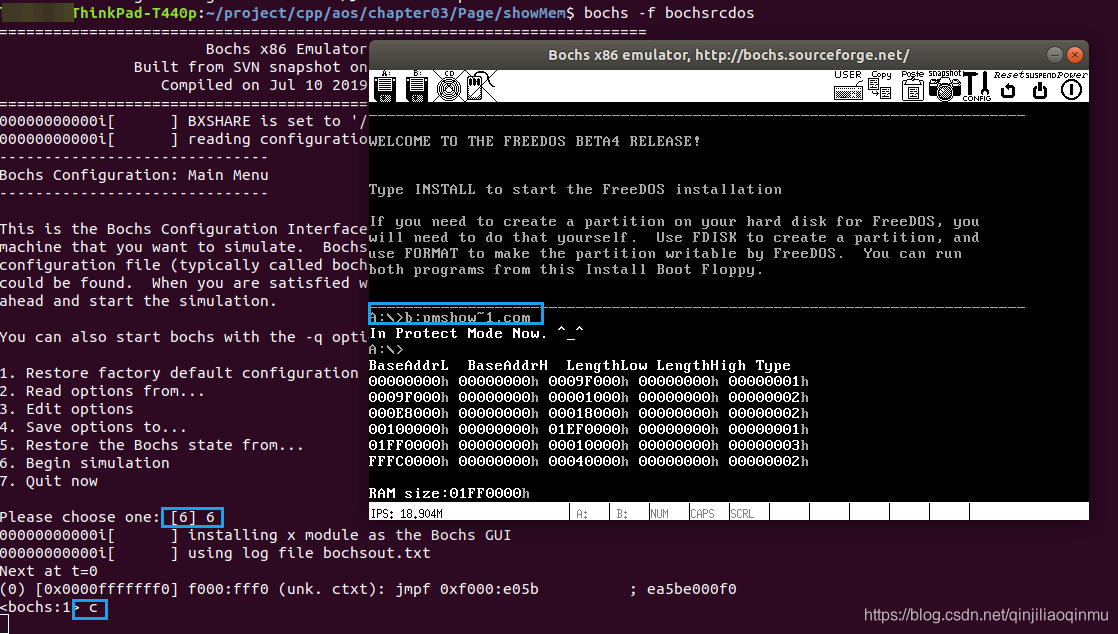
Task: Click 'Bochs Configuration: Main Menu' heading
Action: [134, 175]
